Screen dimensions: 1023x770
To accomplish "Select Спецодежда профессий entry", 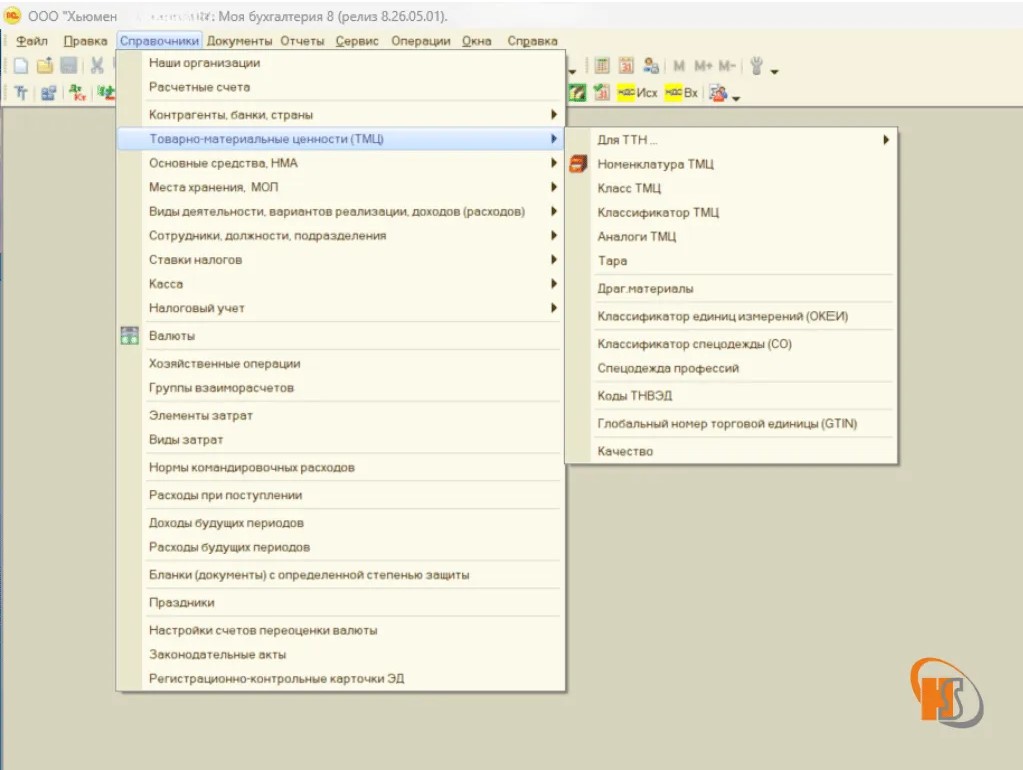I will click(731, 368).
